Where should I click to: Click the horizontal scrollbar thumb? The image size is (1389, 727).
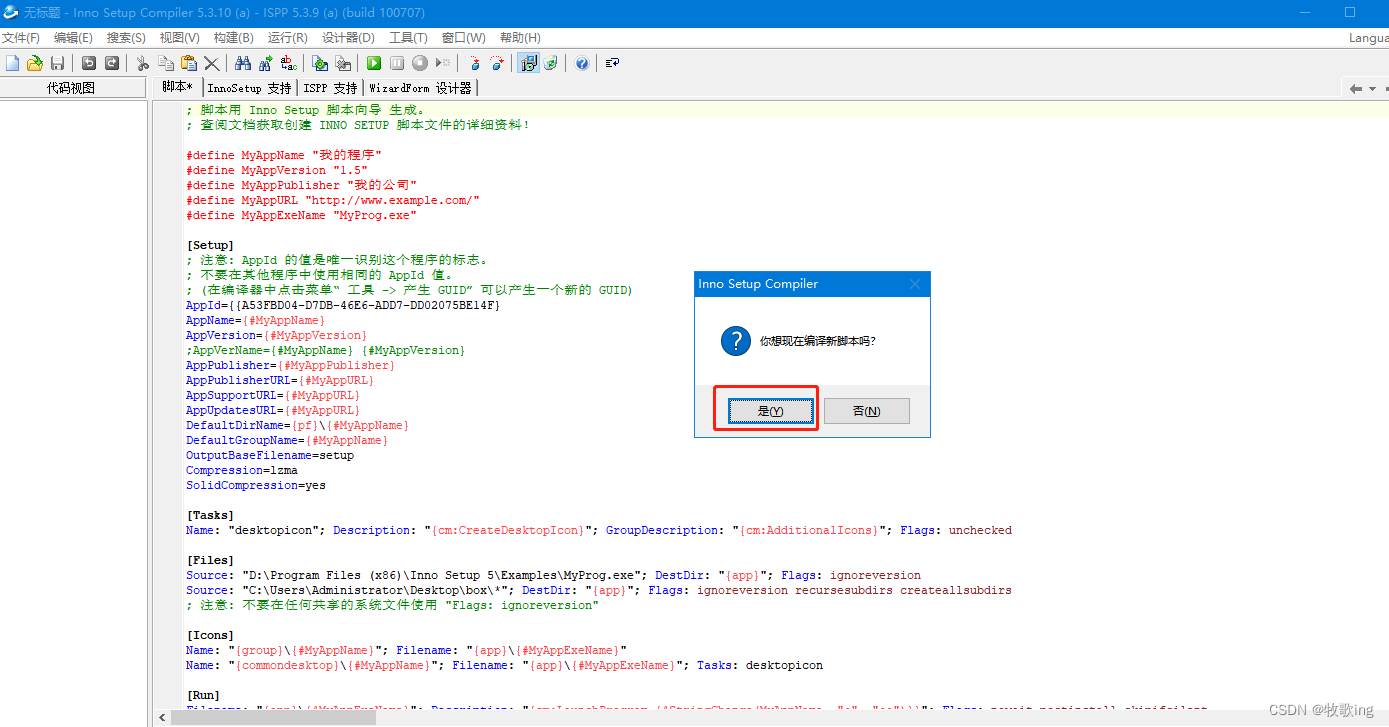272,716
